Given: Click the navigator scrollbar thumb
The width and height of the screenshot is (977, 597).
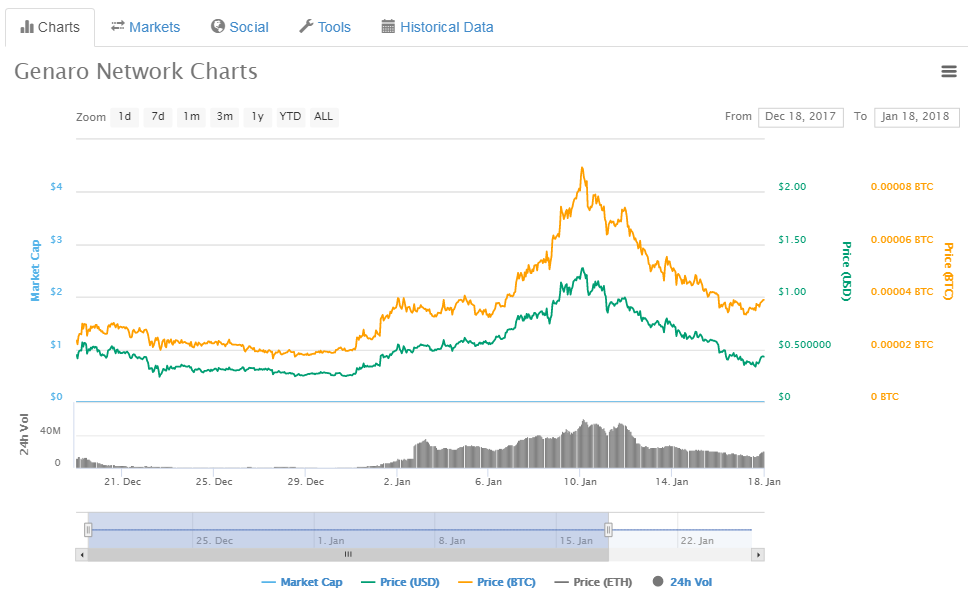Looking at the screenshot, I should tap(348, 555).
